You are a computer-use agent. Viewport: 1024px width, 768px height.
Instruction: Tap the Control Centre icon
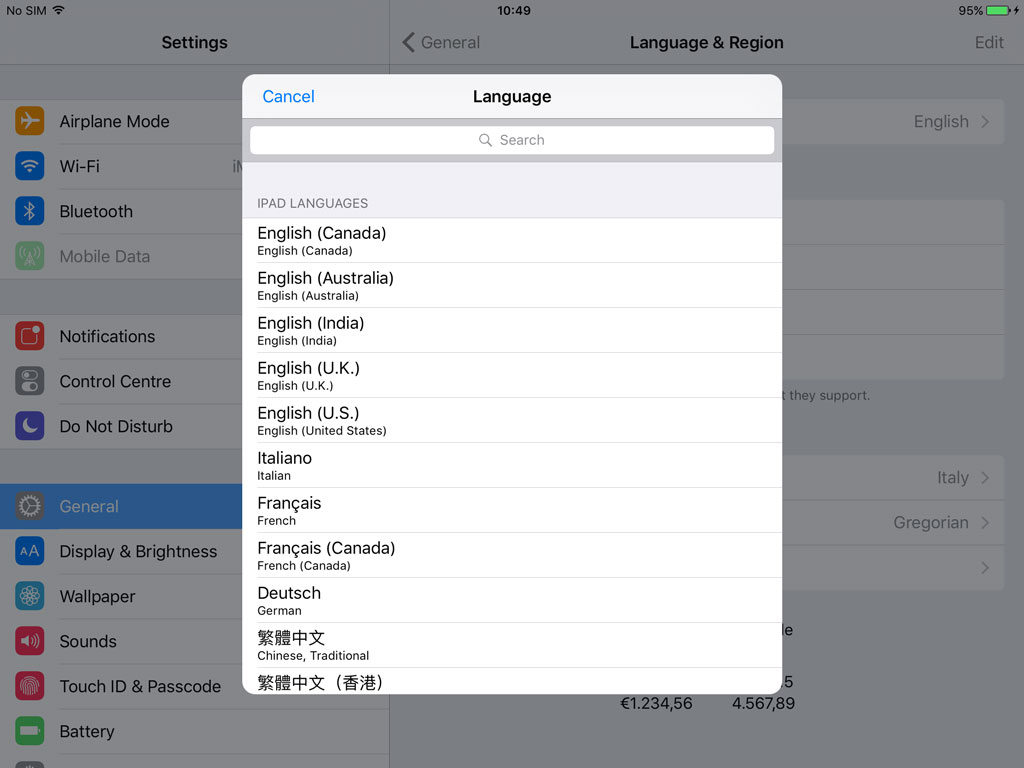click(30, 381)
